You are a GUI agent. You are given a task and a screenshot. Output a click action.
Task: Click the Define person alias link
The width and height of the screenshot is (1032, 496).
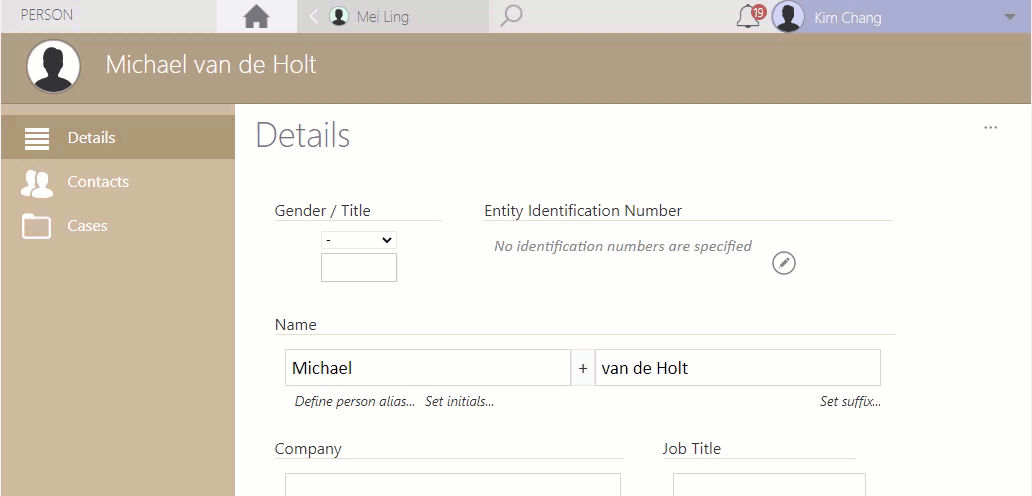coord(355,401)
